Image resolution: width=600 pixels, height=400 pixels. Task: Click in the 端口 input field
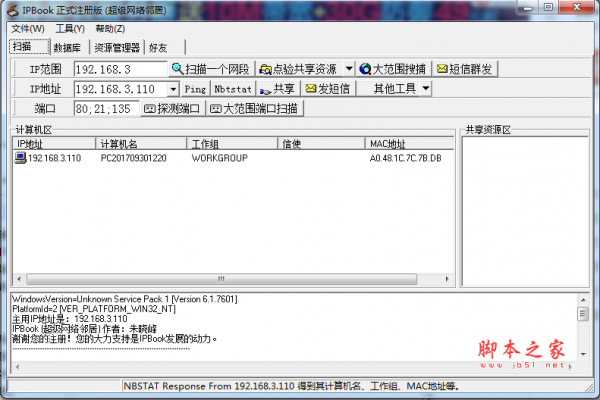click(x=106, y=109)
